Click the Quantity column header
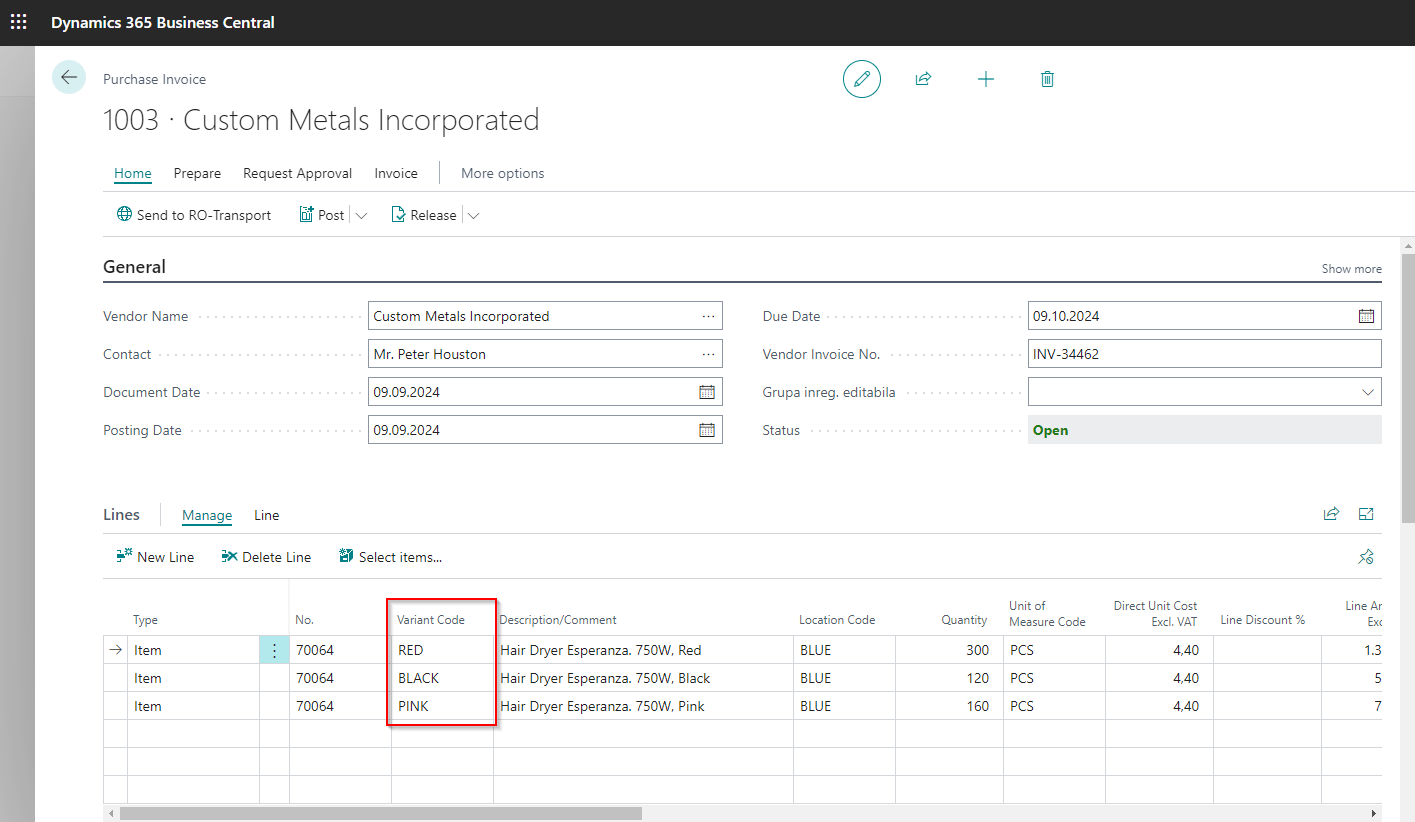 (964, 620)
